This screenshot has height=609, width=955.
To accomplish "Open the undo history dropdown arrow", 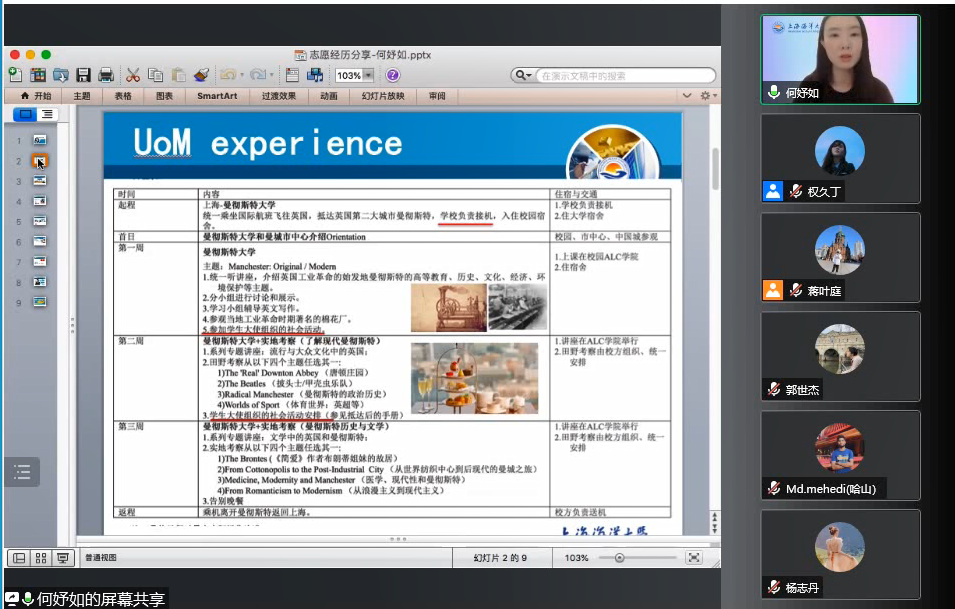I will [x=242, y=76].
